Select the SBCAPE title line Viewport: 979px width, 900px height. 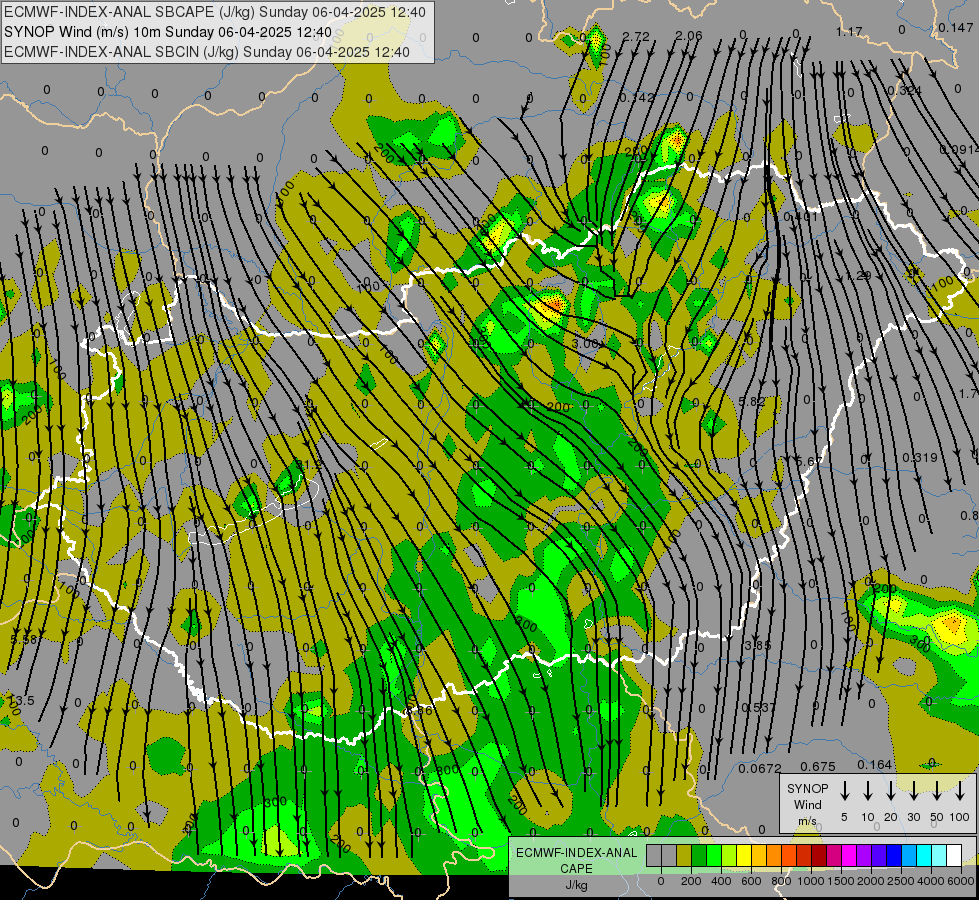215,12
